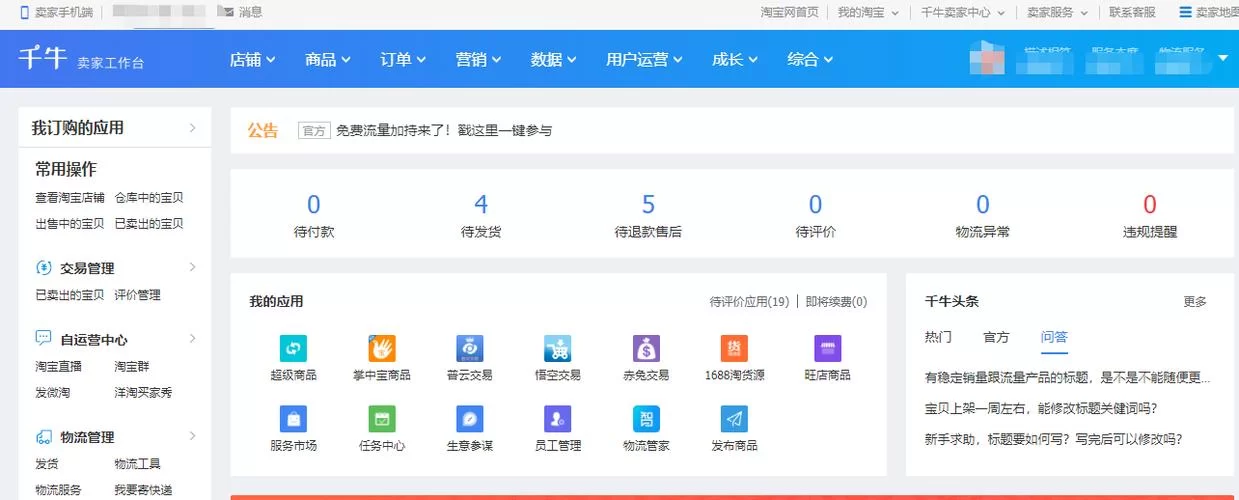This screenshot has height=500, width=1239.
Task: Open 淘宝直播 in sidebar
Action: point(58,366)
